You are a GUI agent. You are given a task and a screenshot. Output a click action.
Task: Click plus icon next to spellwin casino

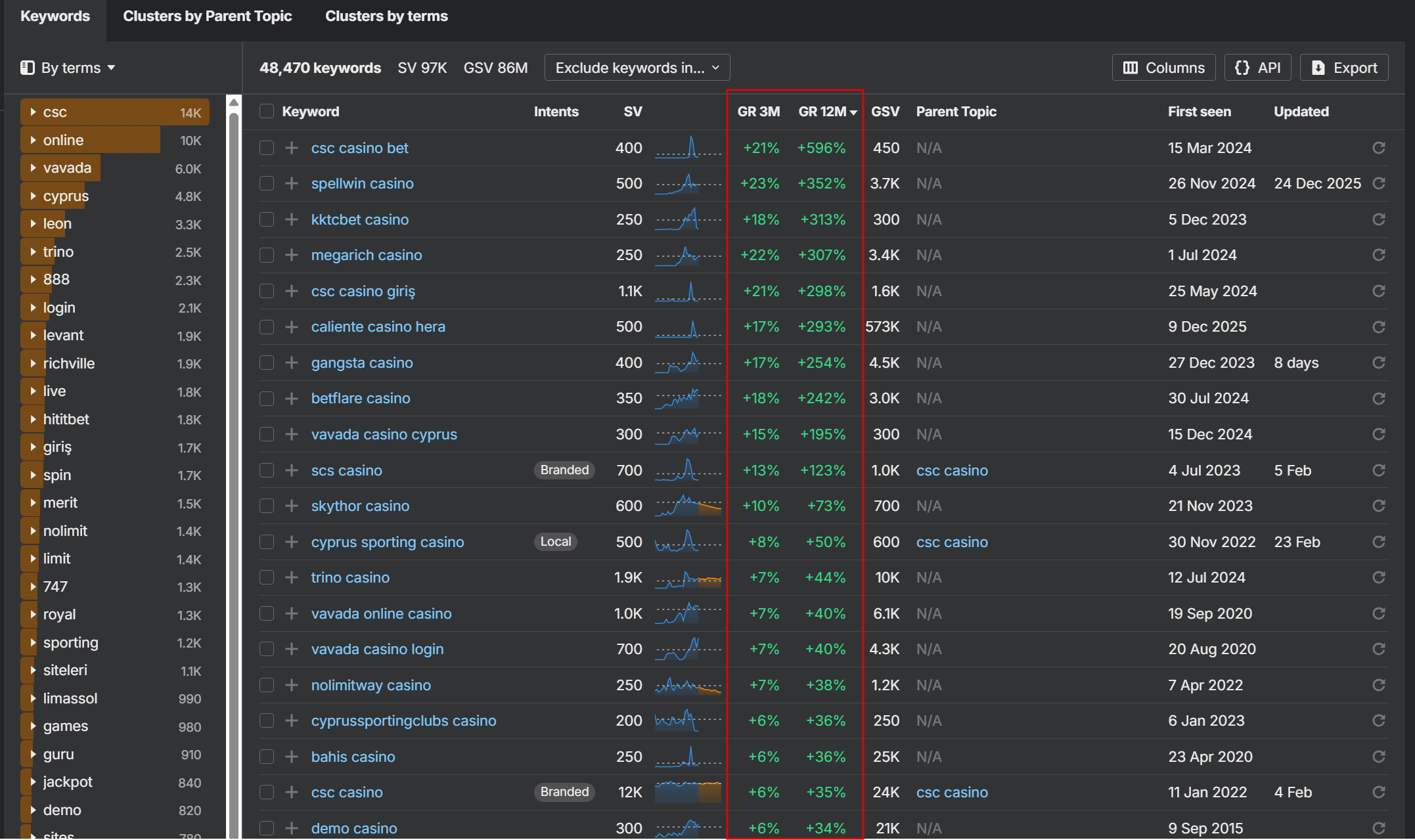(x=292, y=183)
